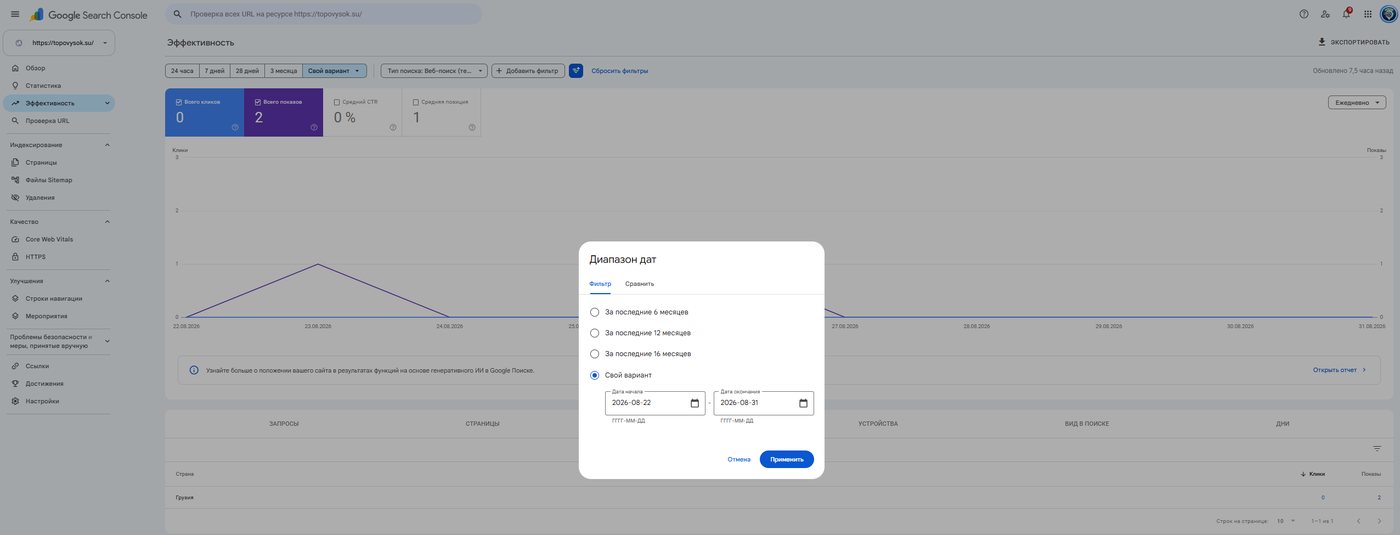Collapse the Качество section
The width and height of the screenshot is (1400, 535).
(107, 221)
